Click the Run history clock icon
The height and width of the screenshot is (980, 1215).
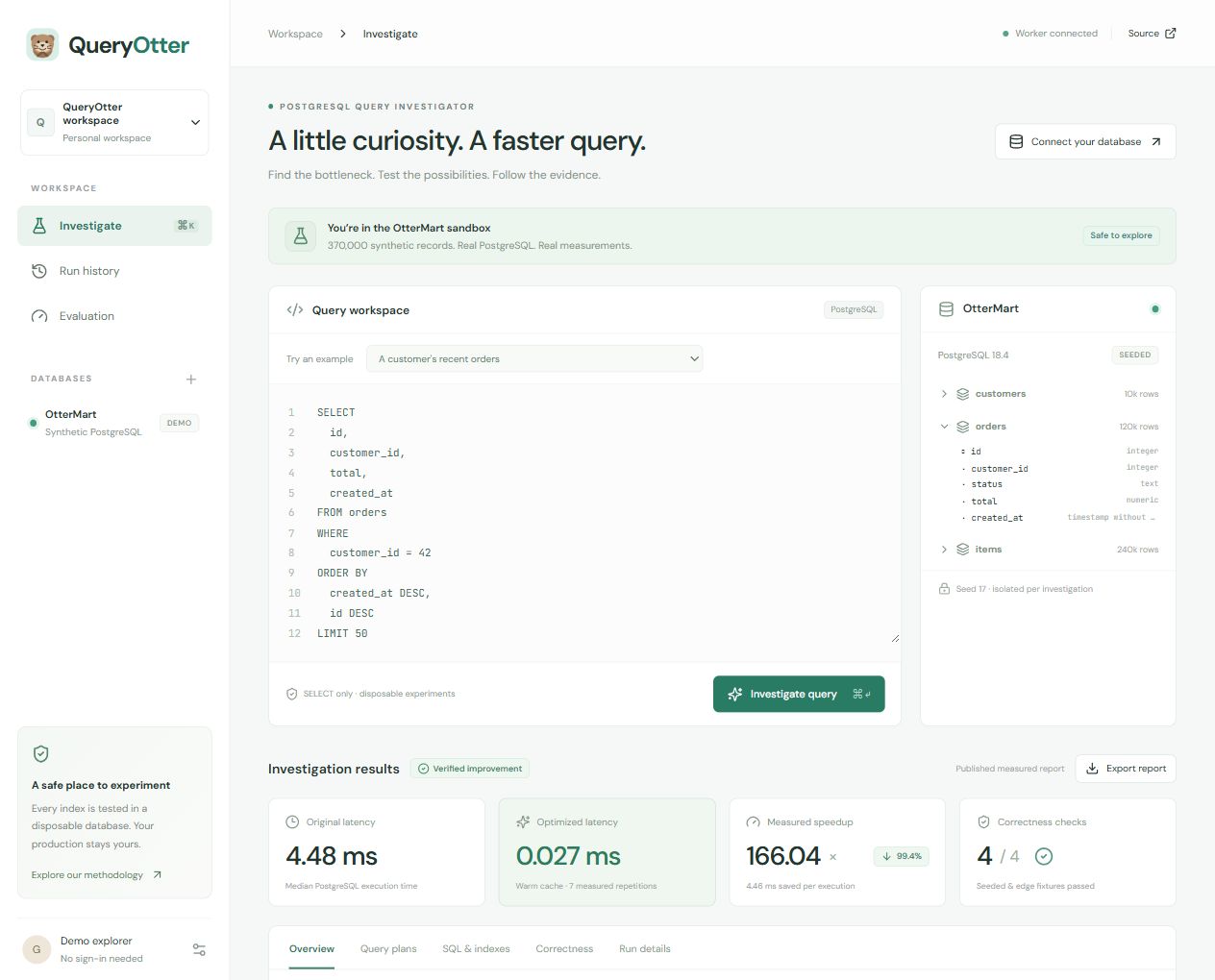tap(39, 271)
